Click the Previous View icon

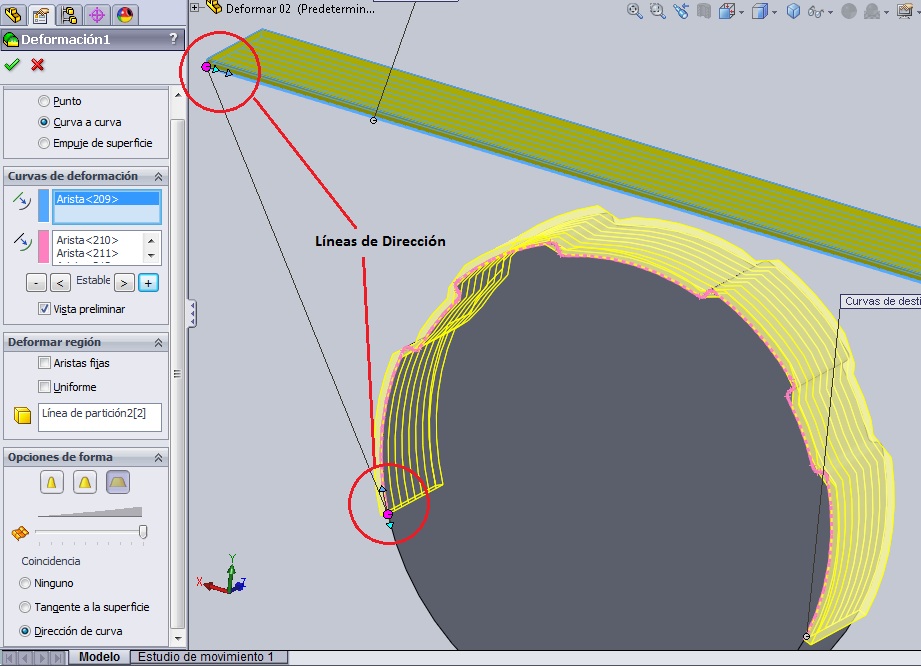tap(681, 11)
